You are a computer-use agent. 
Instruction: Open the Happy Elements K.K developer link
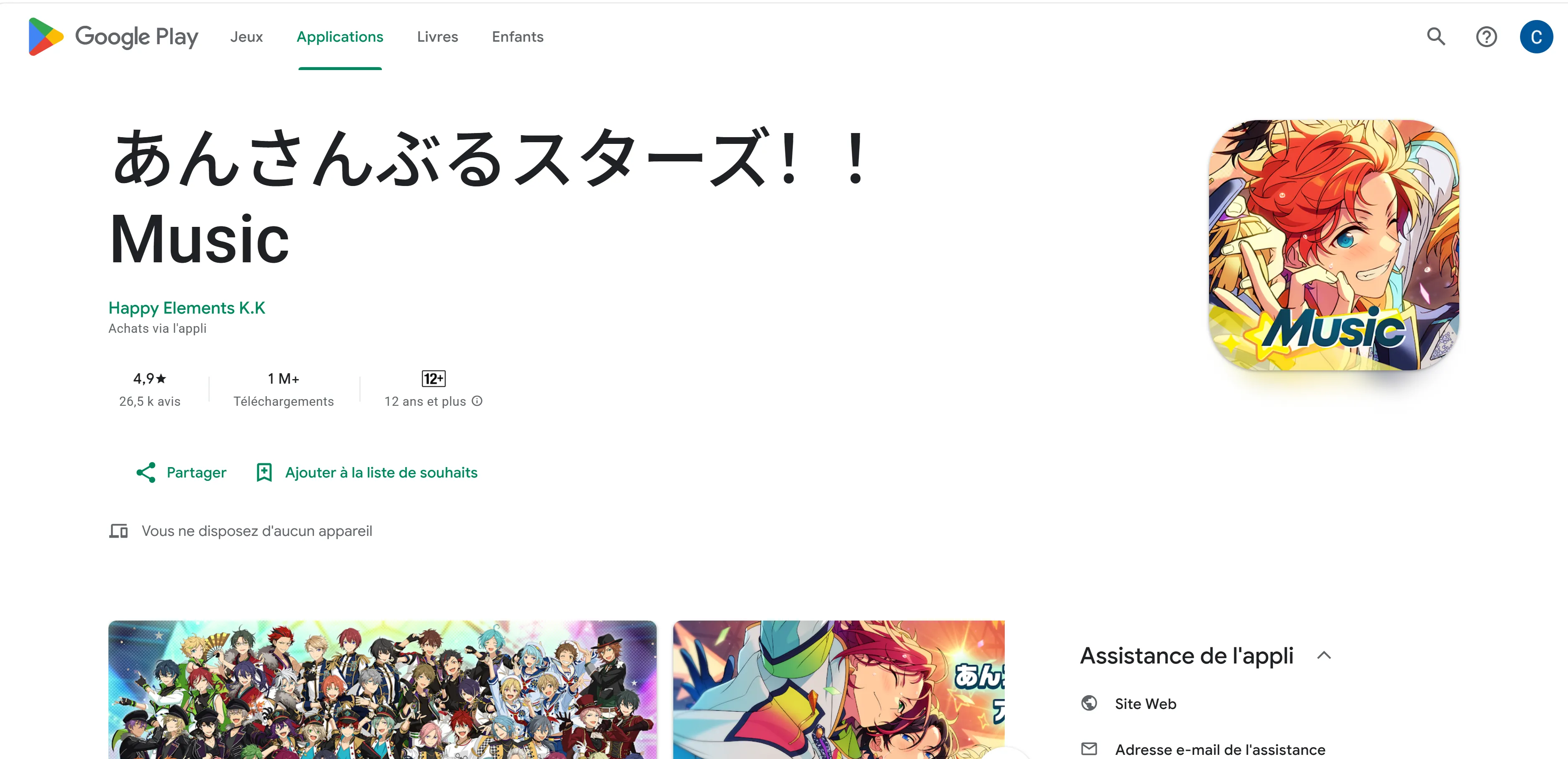[187, 308]
